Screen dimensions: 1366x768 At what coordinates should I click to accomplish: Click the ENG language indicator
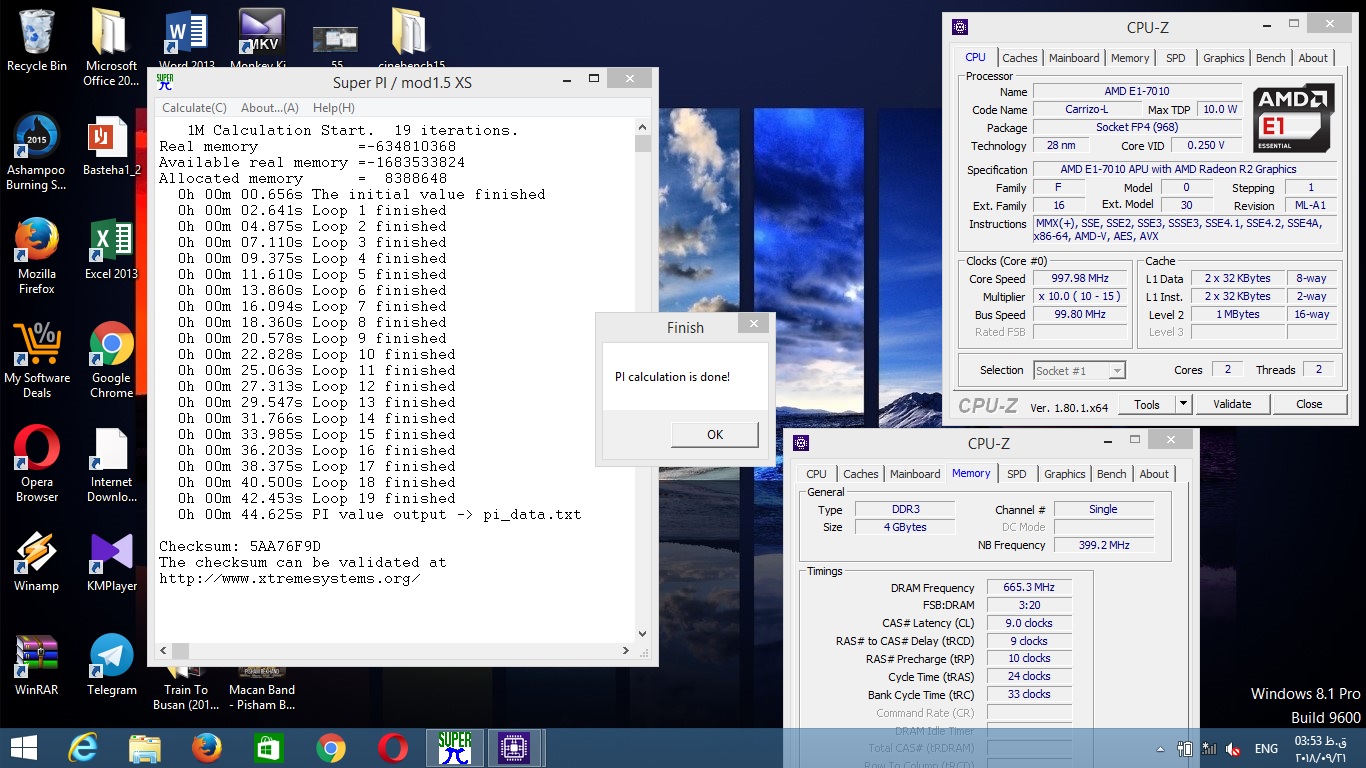1266,749
